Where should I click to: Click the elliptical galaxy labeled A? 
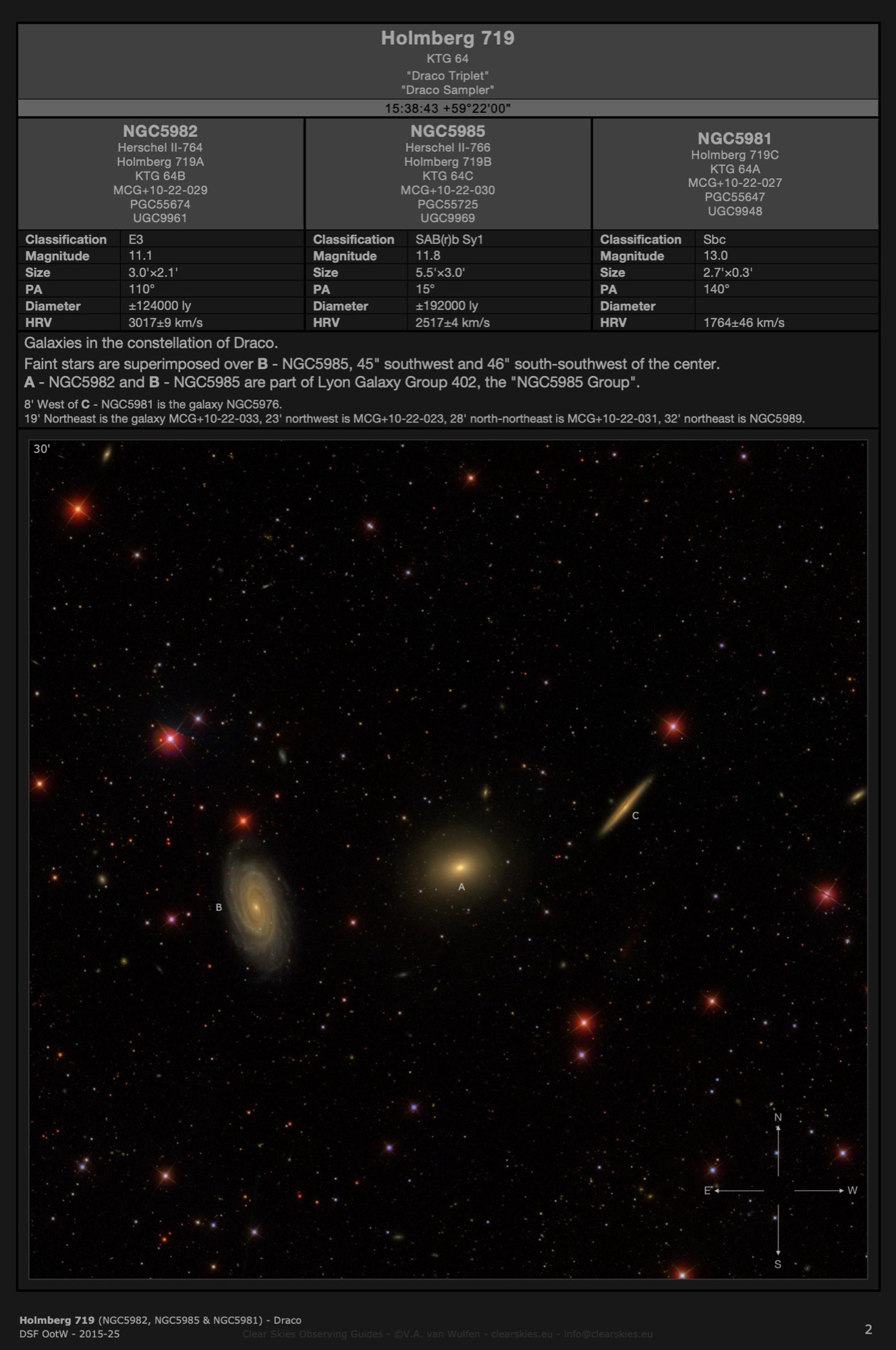pyautogui.click(x=460, y=866)
